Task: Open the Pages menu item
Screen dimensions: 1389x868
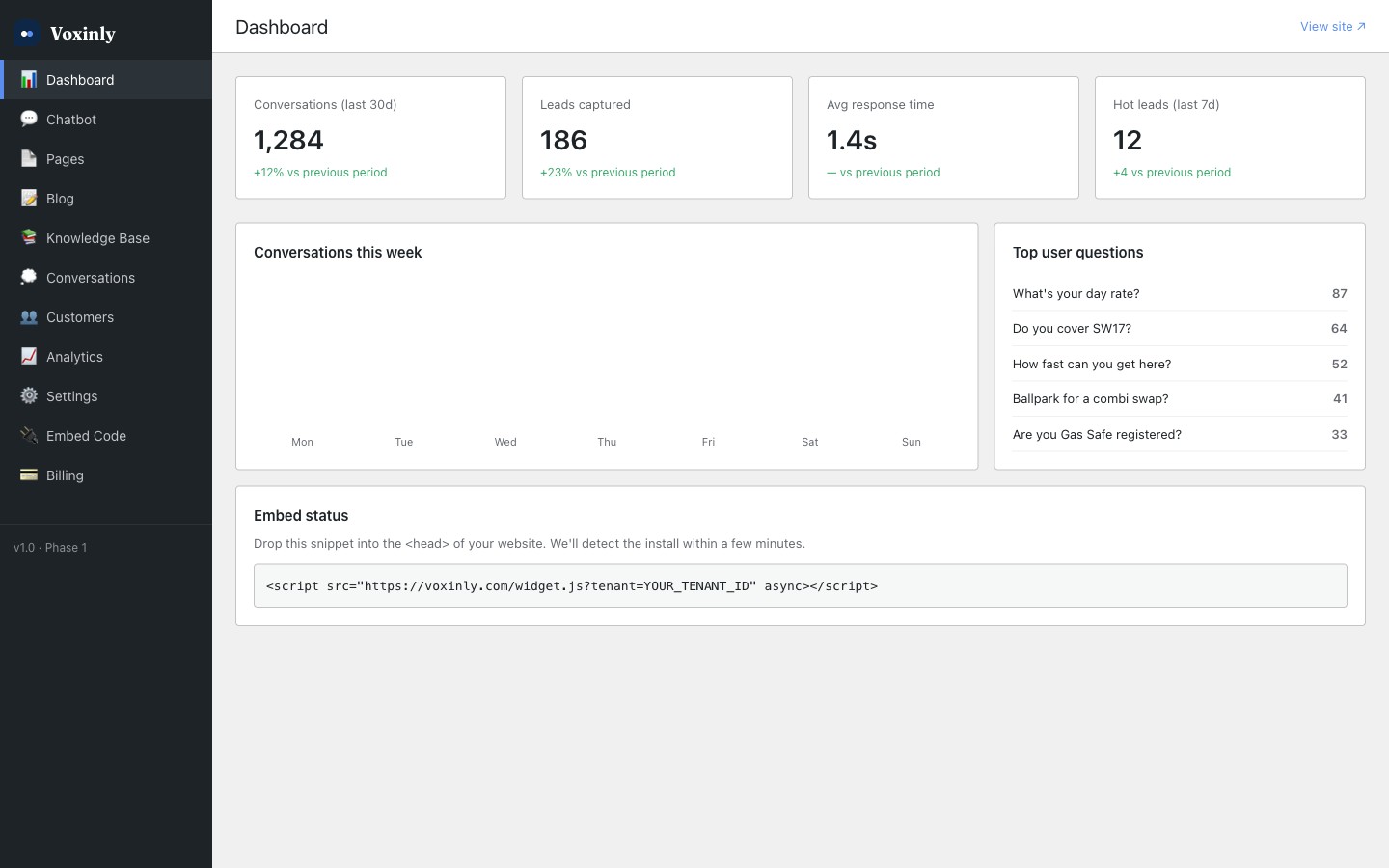Action: (106, 159)
